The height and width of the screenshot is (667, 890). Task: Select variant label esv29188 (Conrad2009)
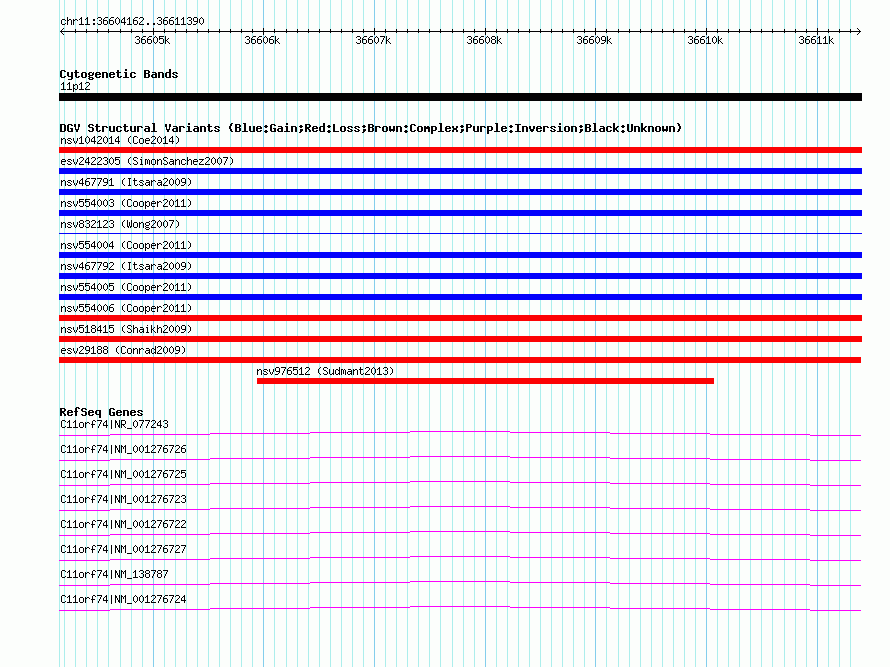tap(123, 350)
